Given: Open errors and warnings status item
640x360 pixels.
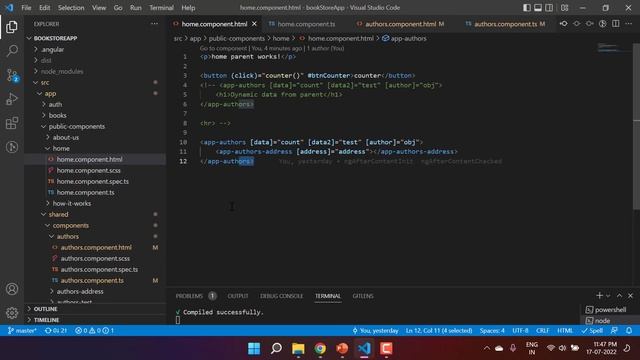Looking at the screenshot, I should click(x=94, y=330).
